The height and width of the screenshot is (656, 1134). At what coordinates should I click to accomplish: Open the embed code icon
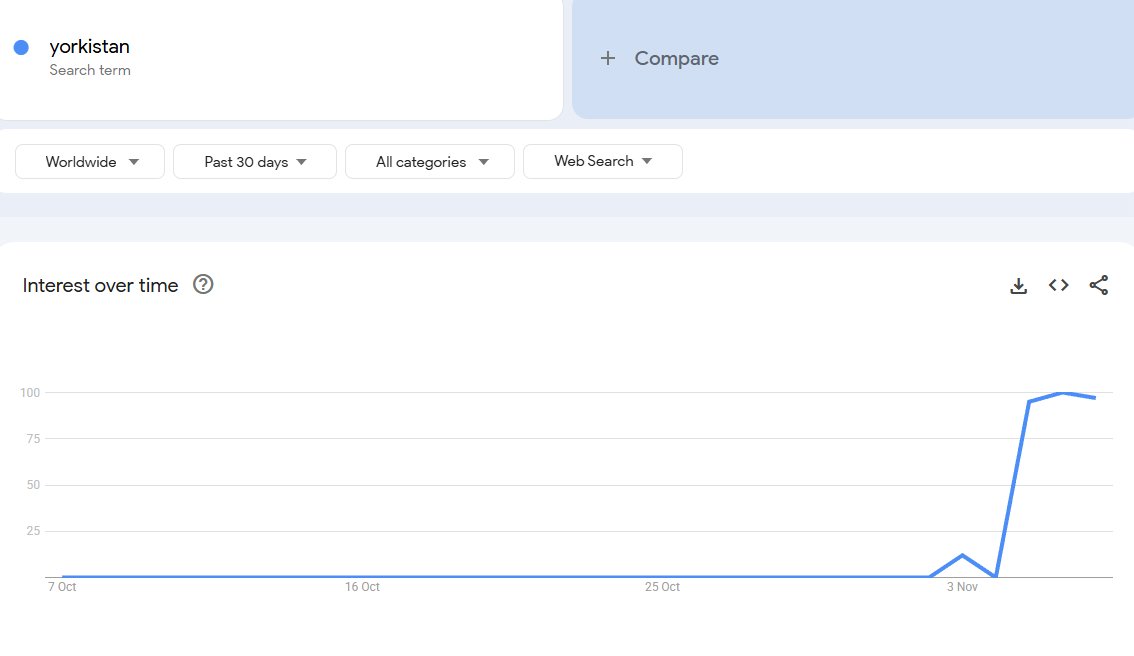(x=1058, y=285)
